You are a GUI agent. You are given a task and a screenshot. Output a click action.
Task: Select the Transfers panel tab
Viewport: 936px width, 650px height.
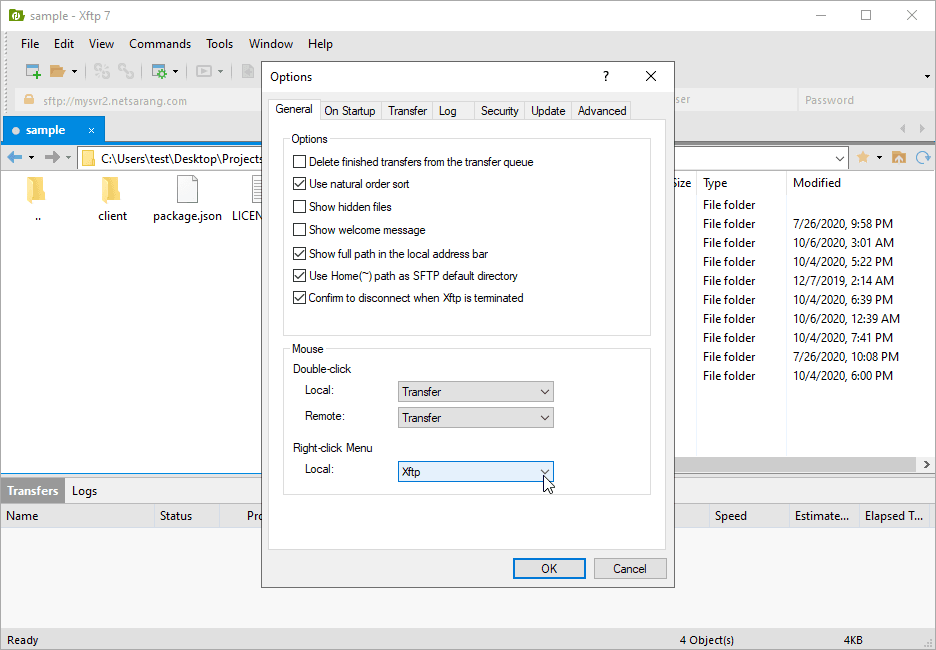(33, 491)
